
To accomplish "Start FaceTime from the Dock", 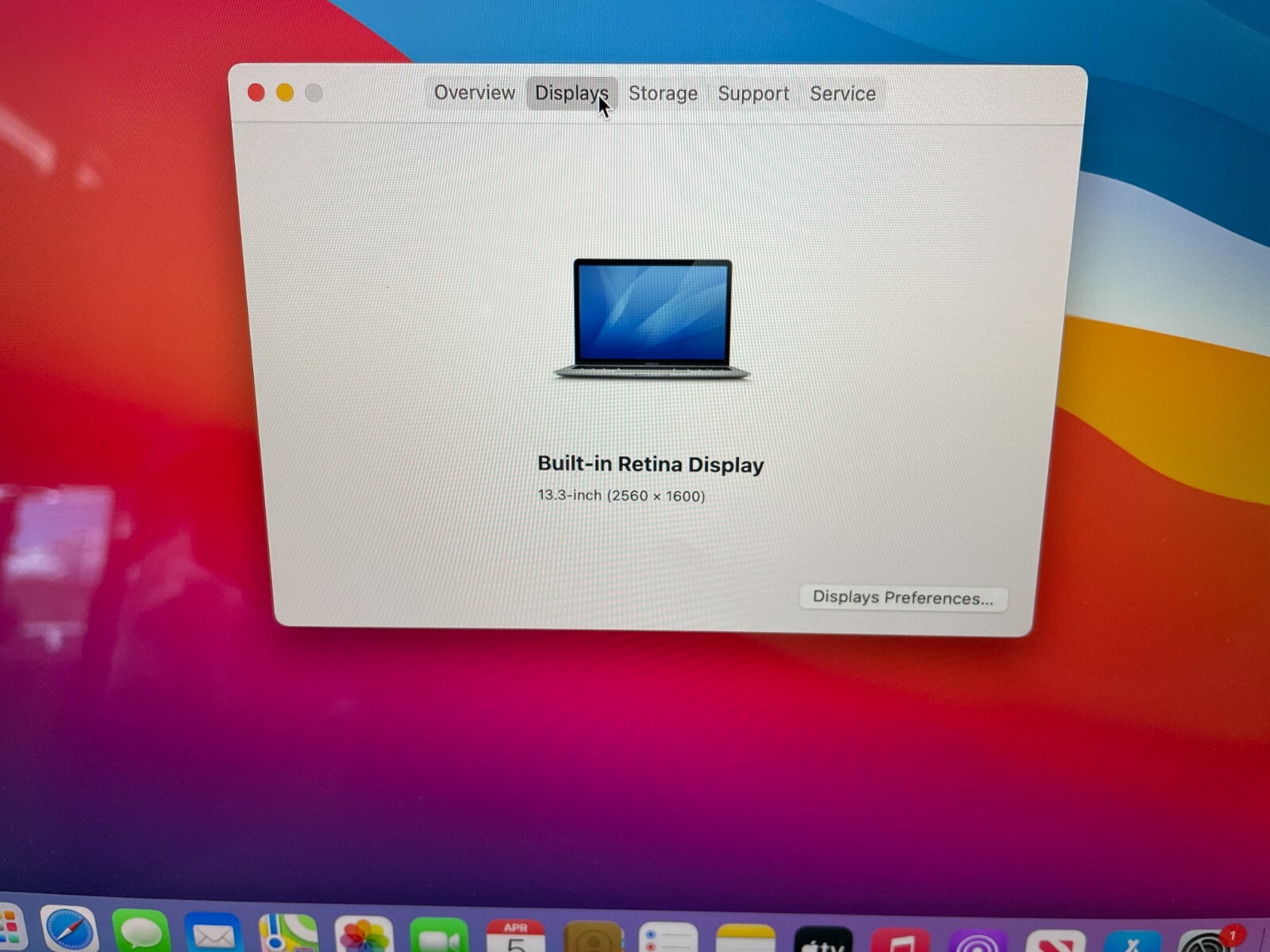I will coord(440,936).
